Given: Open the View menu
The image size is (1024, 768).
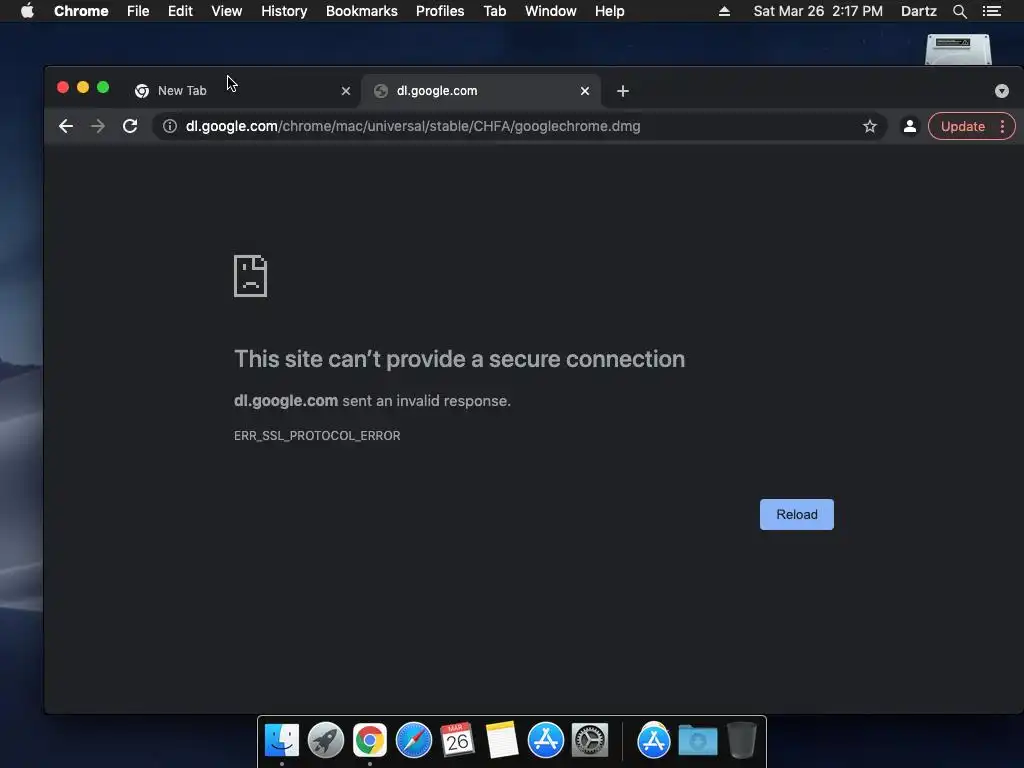Looking at the screenshot, I should [227, 11].
